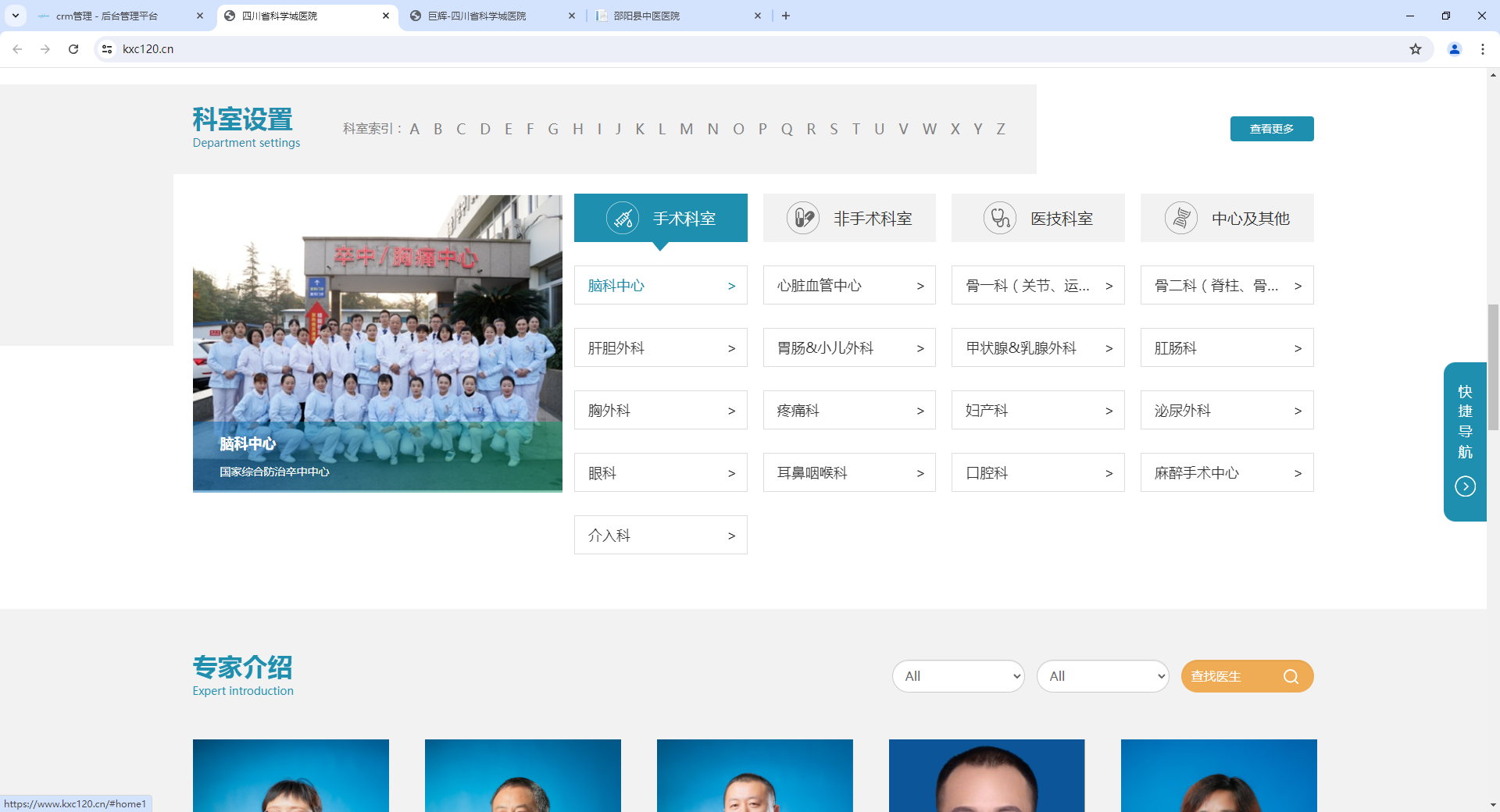1500x812 pixels.
Task: Open the tab search dropdown arrow
Action: [16, 16]
